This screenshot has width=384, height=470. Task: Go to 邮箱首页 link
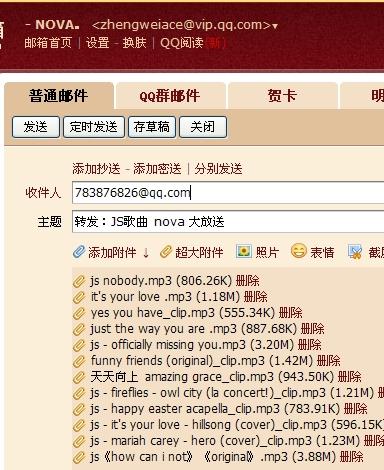point(48,43)
